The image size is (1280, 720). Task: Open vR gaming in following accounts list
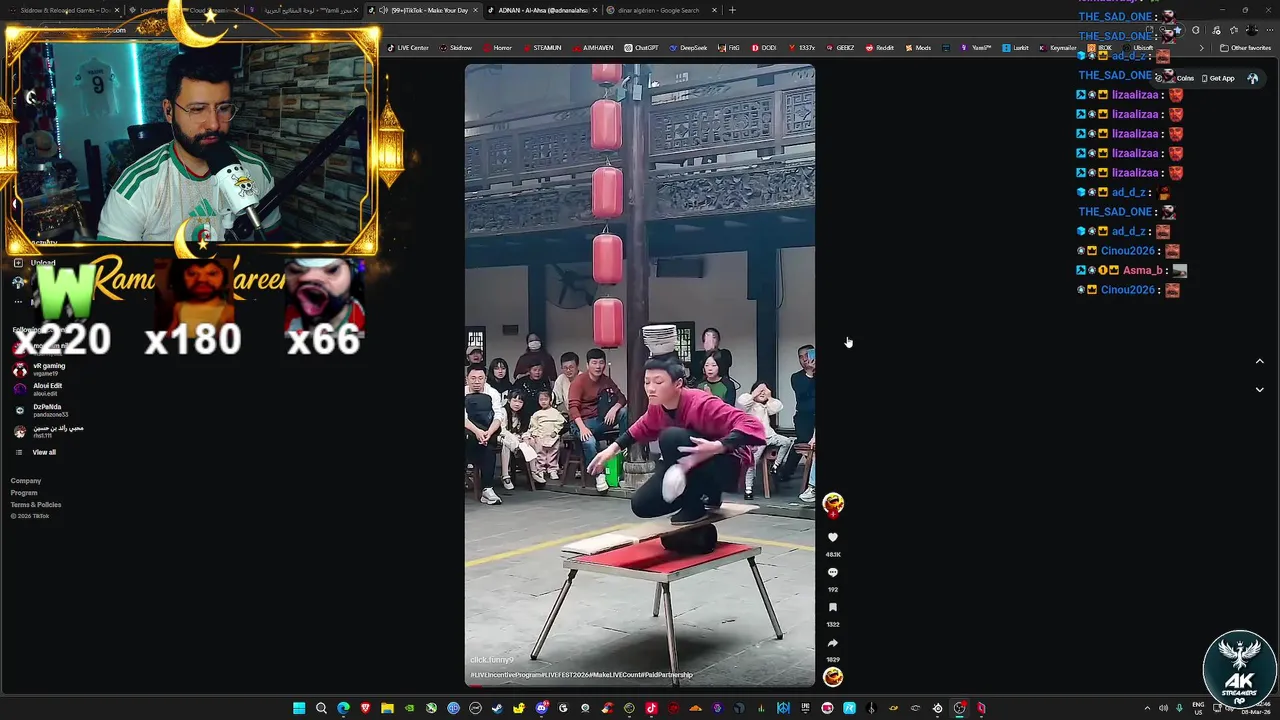click(x=48, y=369)
